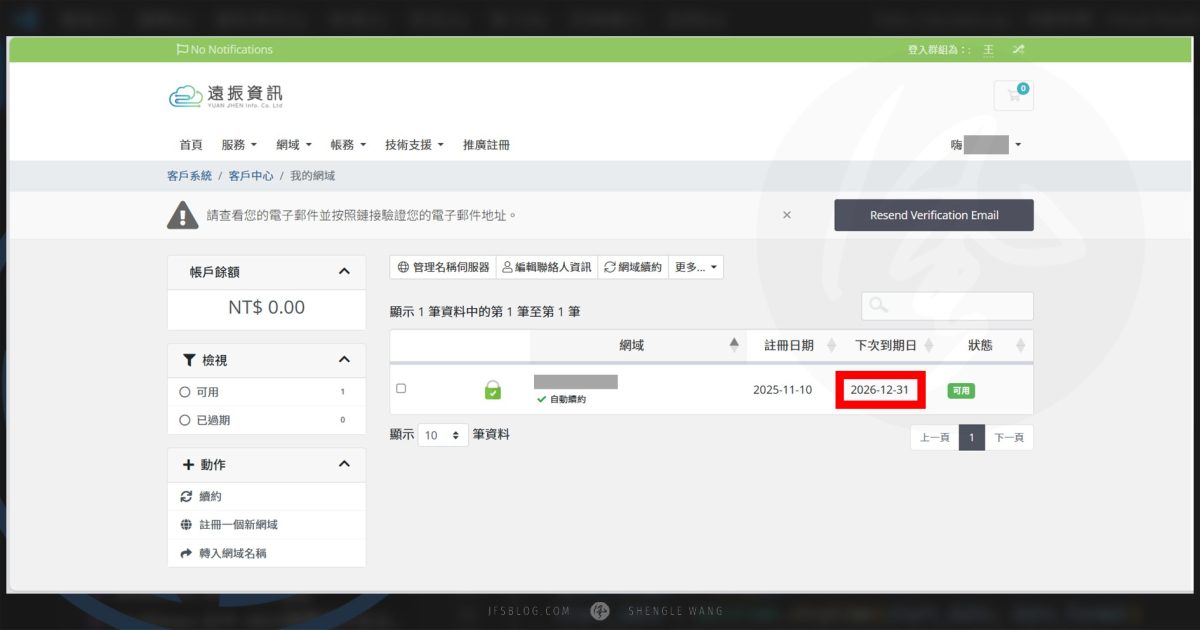Collapse the 帳戶餘額 panel

tap(344, 272)
